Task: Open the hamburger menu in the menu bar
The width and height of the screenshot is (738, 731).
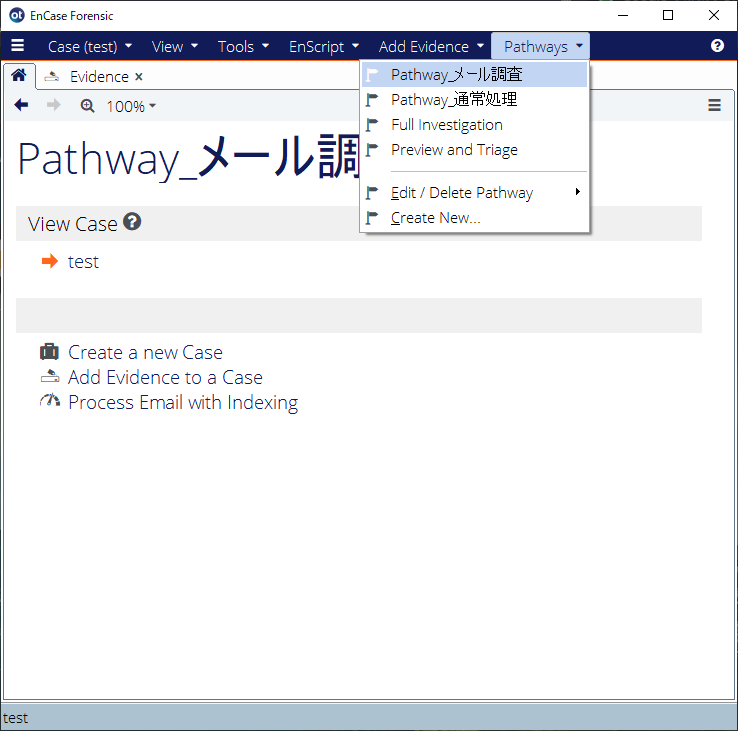Action: pyautogui.click(x=17, y=46)
